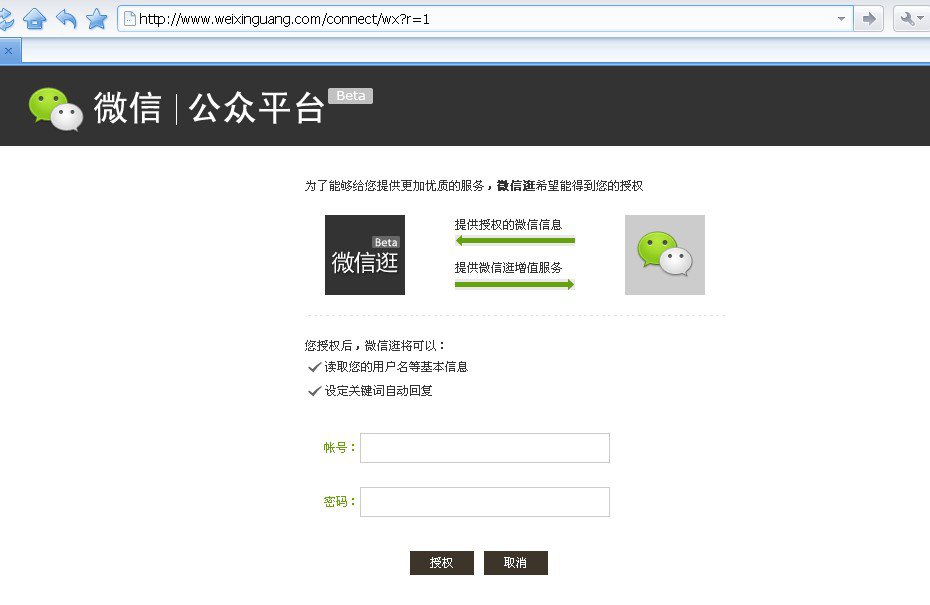Click the 微信 title text in header

128,108
